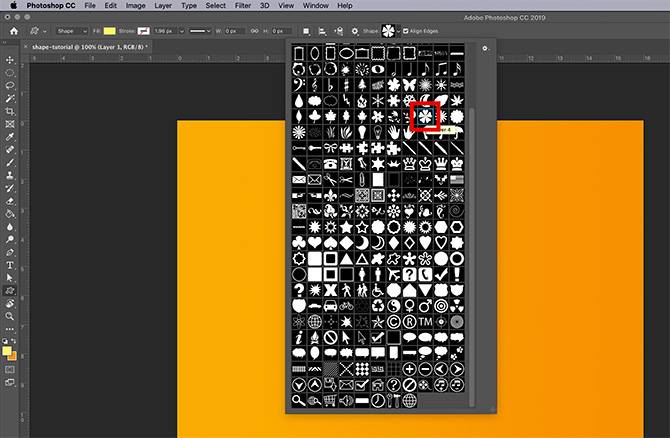This screenshot has width=670, height=438.
Task: Select the Frame tool
Action: (9, 124)
